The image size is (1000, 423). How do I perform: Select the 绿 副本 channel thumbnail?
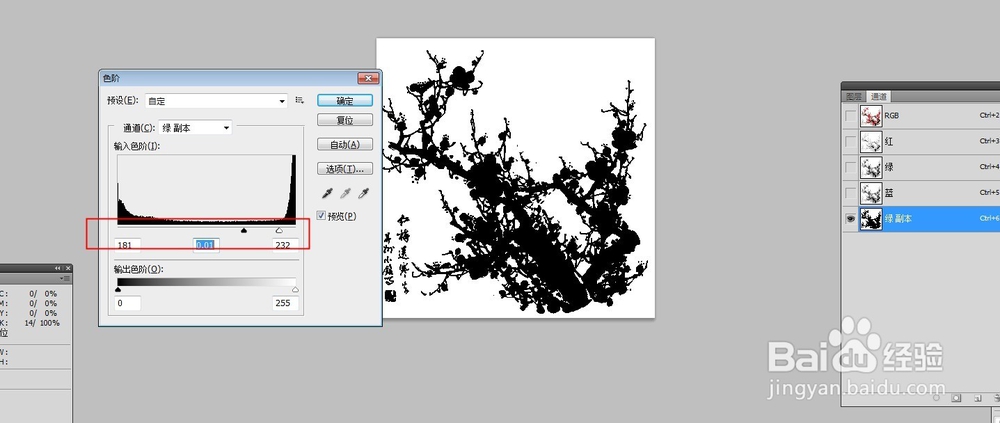coord(871,218)
